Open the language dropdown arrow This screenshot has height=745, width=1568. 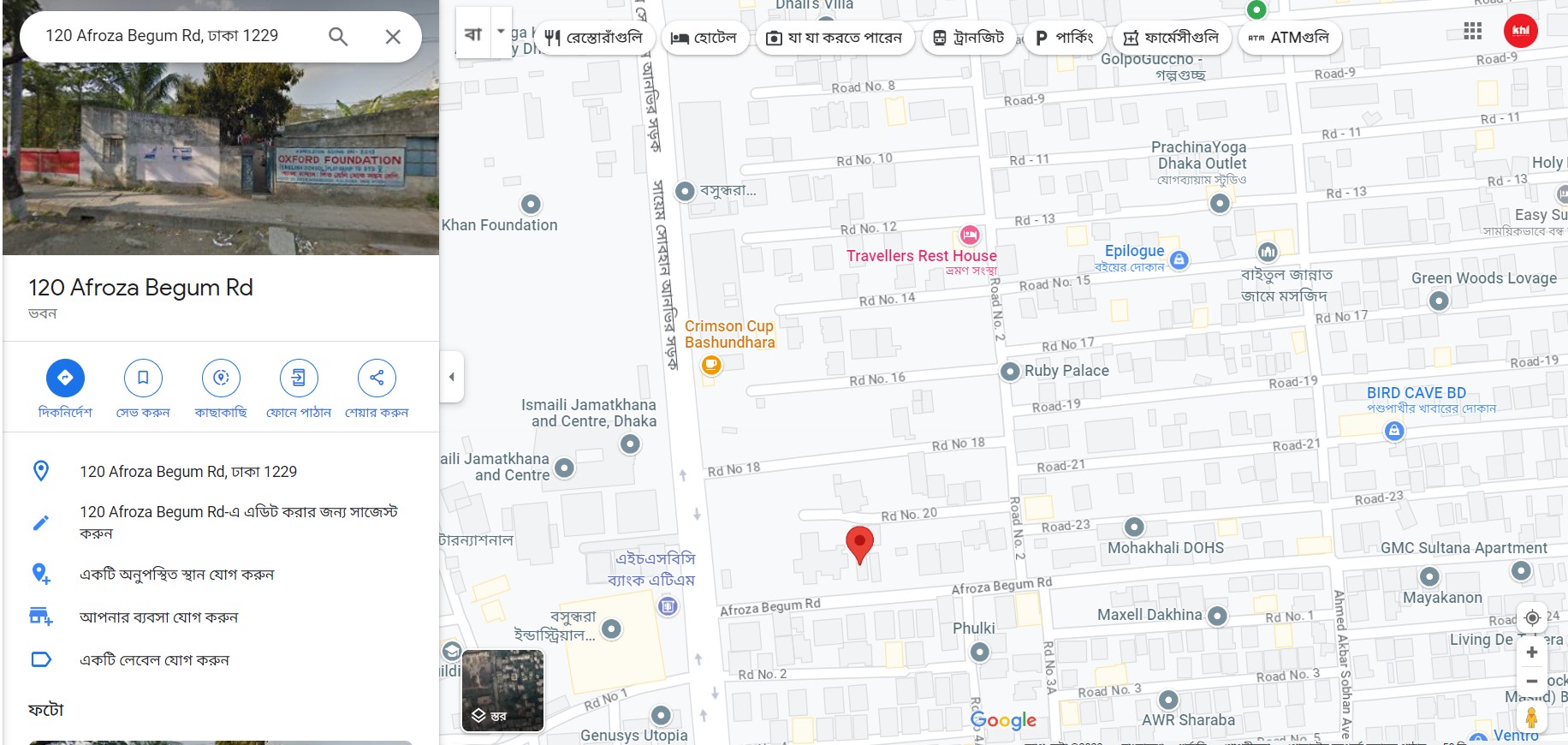(502, 31)
